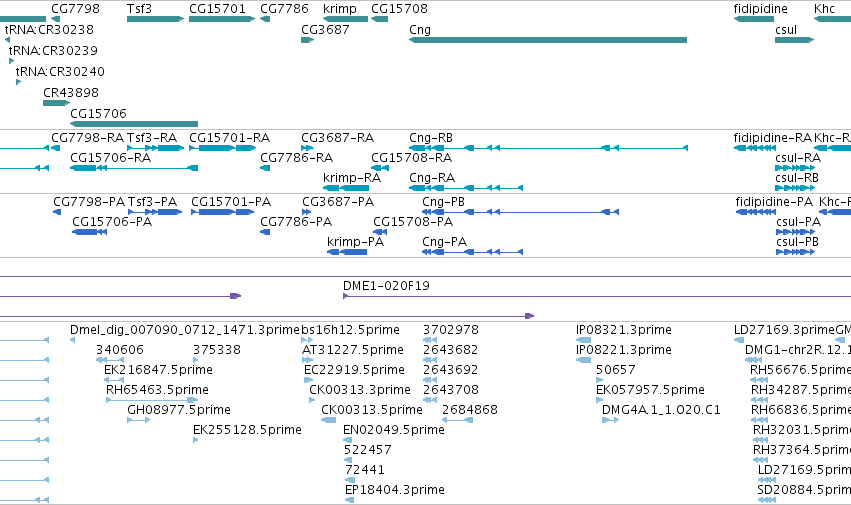Image resolution: width=851 pixels, height=505 pixels.
Task: Select protein Cng-PB
Action: (x=520, y=212)
